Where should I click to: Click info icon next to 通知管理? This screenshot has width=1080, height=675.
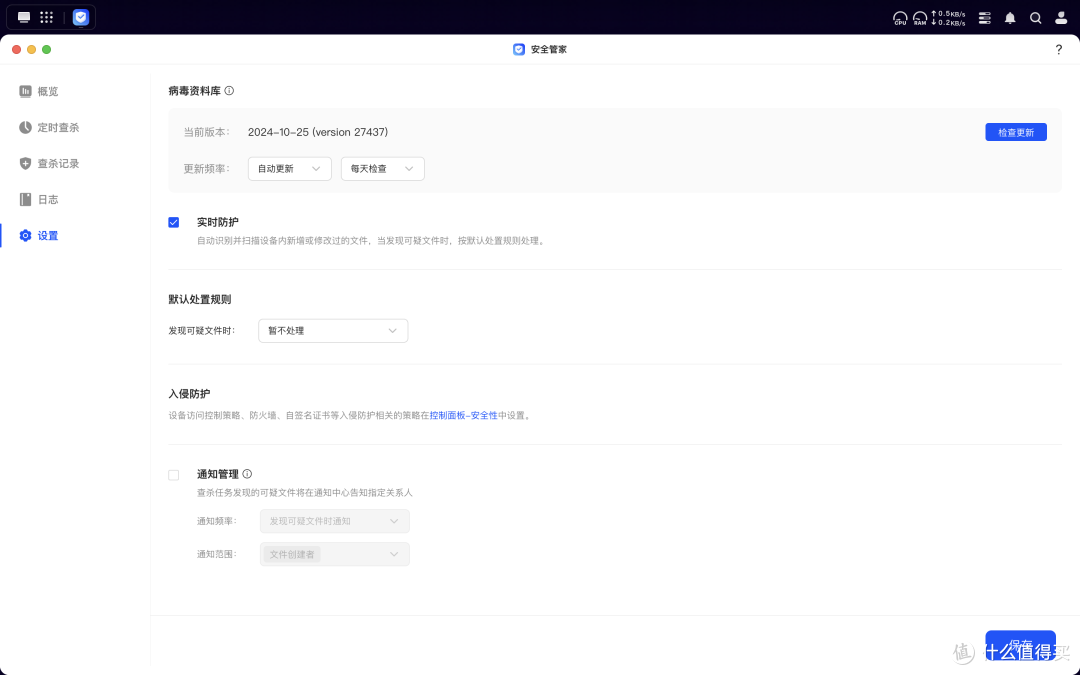coord(247,474)
